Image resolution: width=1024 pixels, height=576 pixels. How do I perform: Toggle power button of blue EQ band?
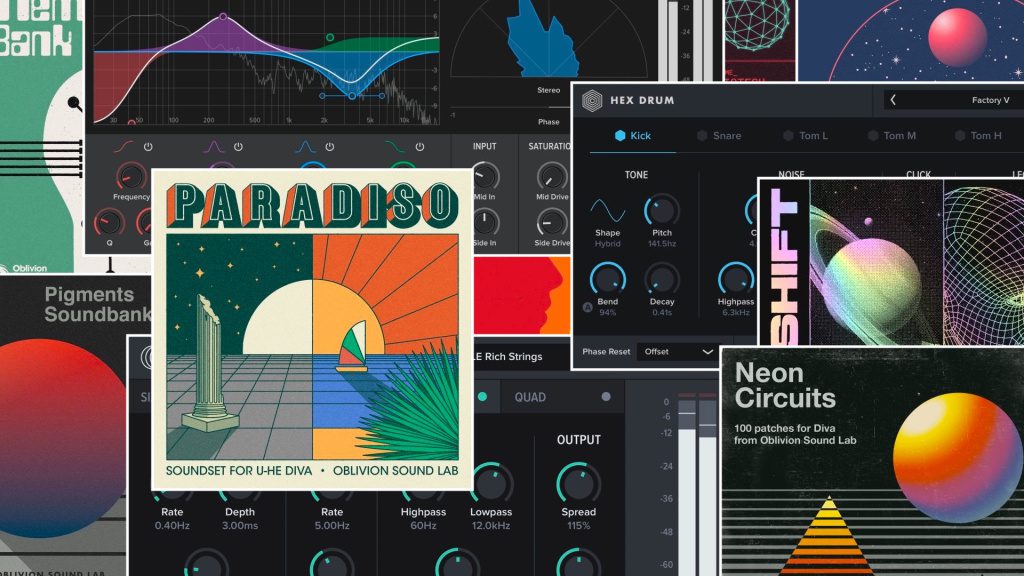coord(330,147)
